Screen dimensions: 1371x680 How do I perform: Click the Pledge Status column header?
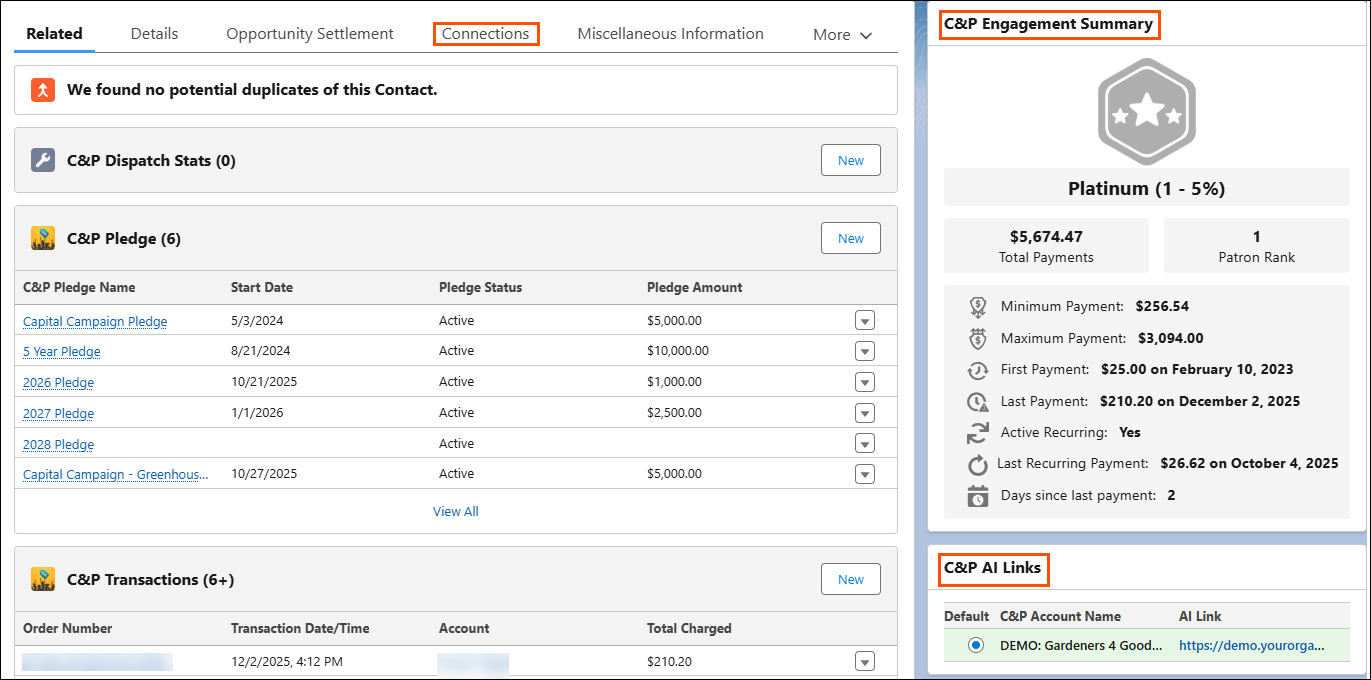481,287
